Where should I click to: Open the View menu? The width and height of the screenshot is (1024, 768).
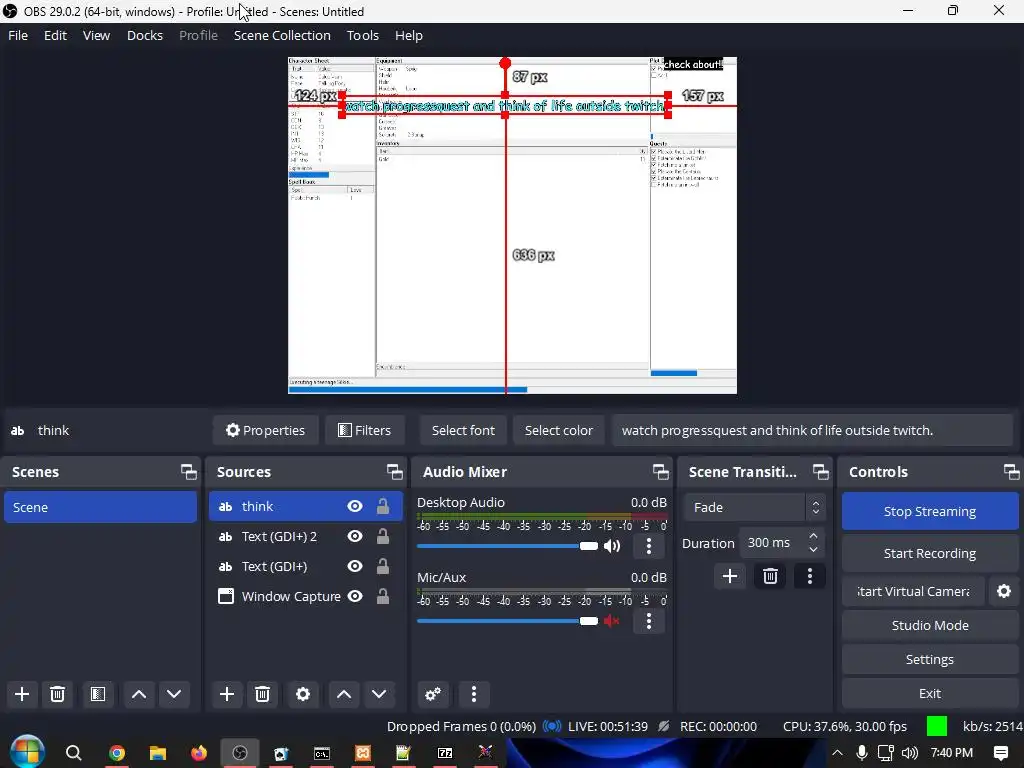tap(97, 35)
